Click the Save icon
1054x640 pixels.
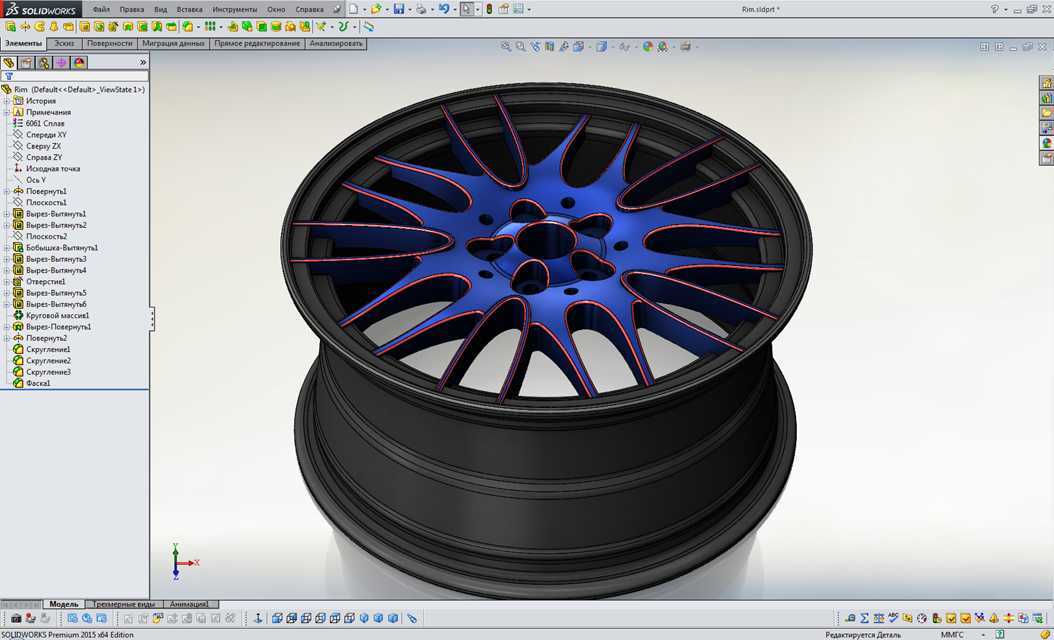[399, 9]
